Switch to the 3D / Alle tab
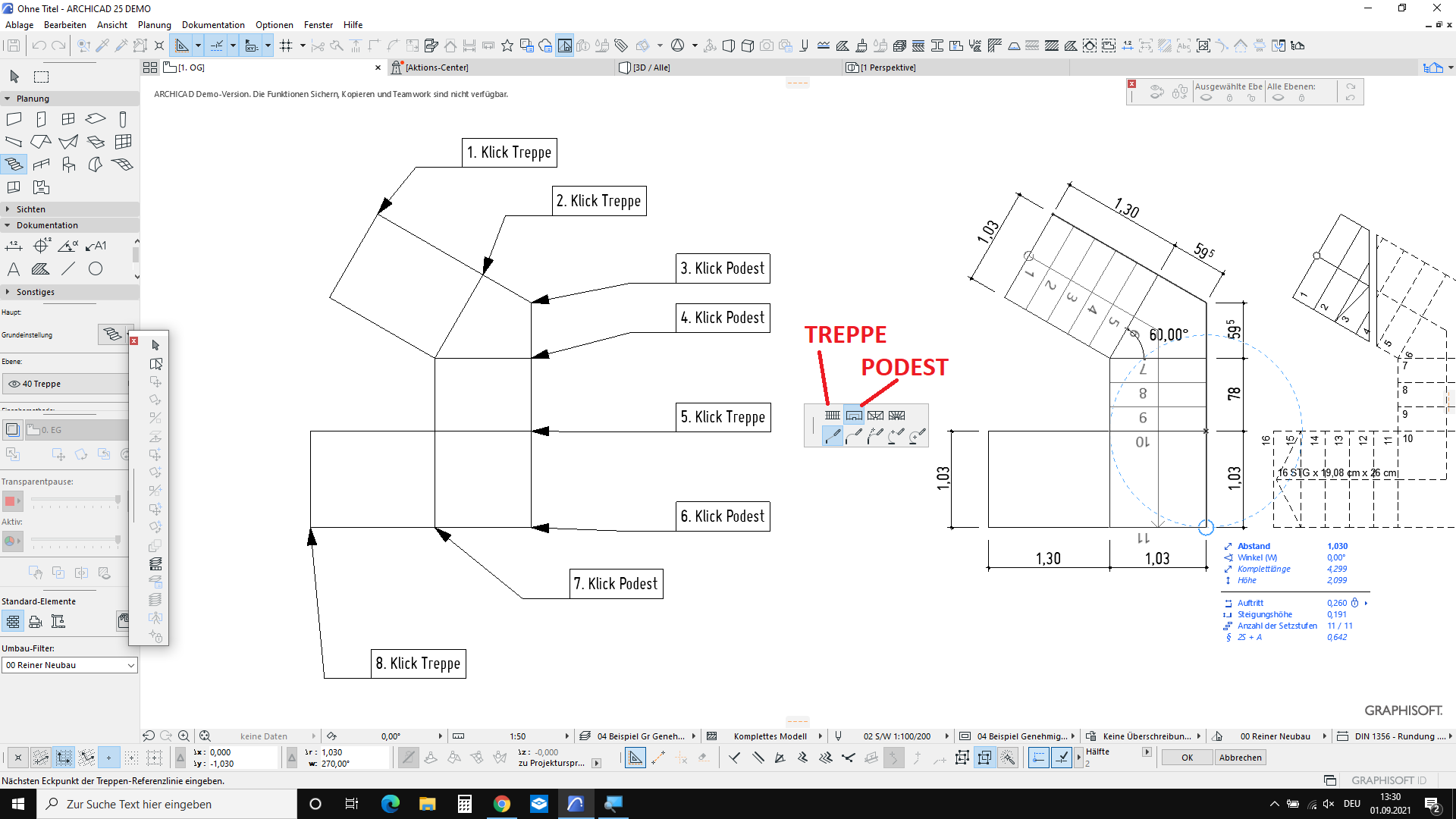 [x=652, y=67]
